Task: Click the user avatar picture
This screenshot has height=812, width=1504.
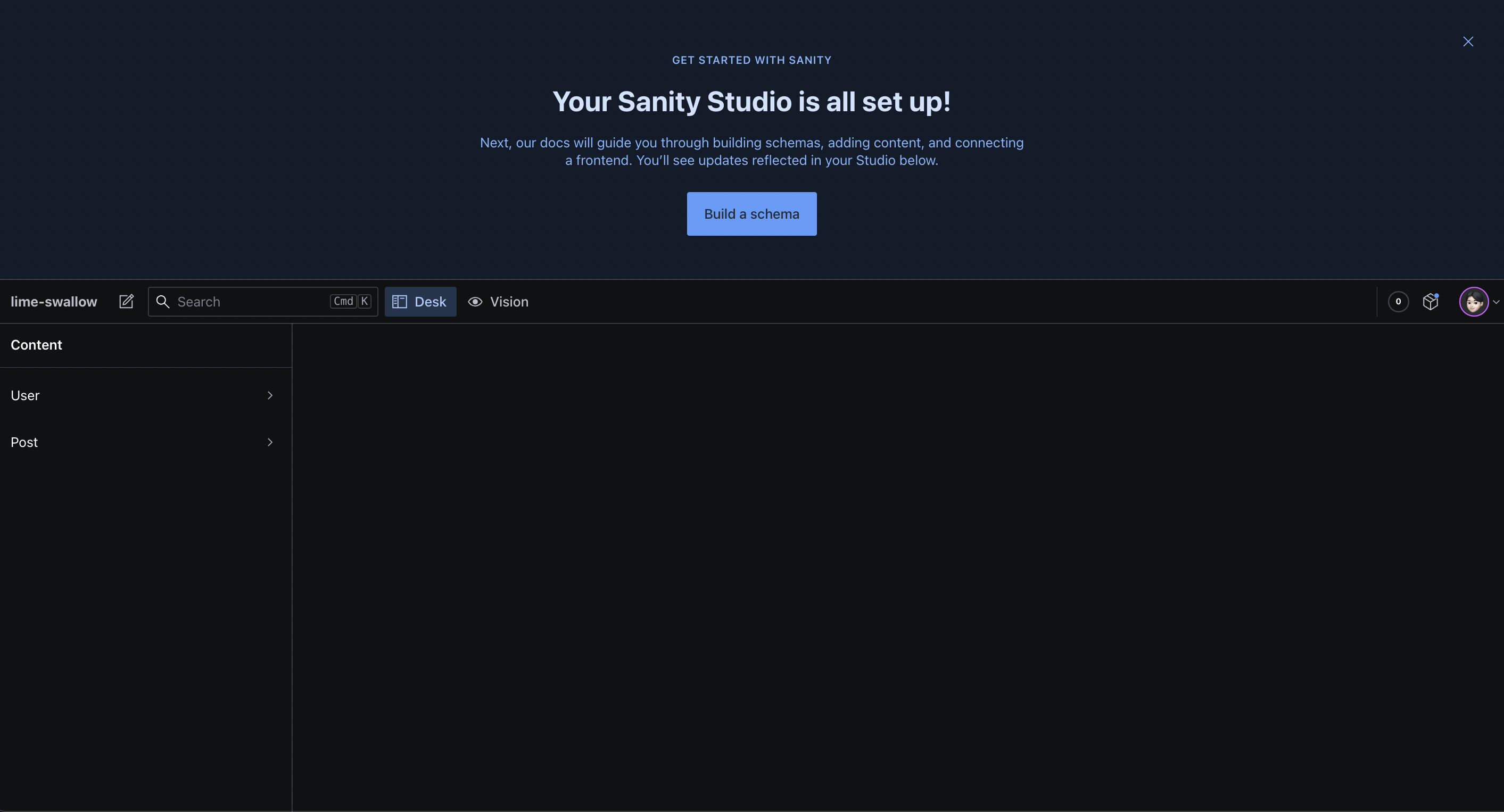Action: [x=1473, y=301]
